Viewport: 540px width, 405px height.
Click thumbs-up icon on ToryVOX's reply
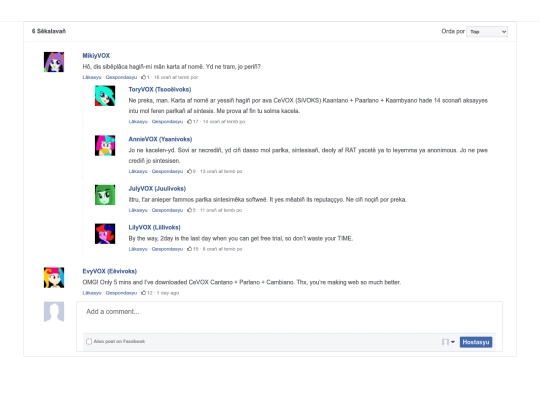[189, 121]
